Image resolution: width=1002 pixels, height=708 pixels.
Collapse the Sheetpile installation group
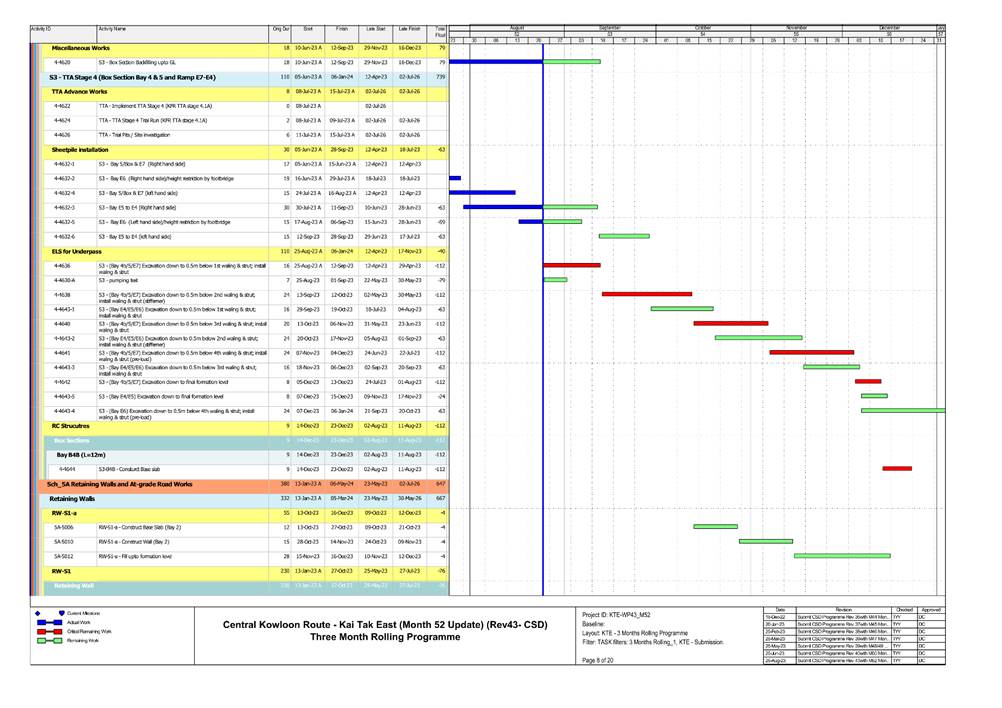pos(80,149)
